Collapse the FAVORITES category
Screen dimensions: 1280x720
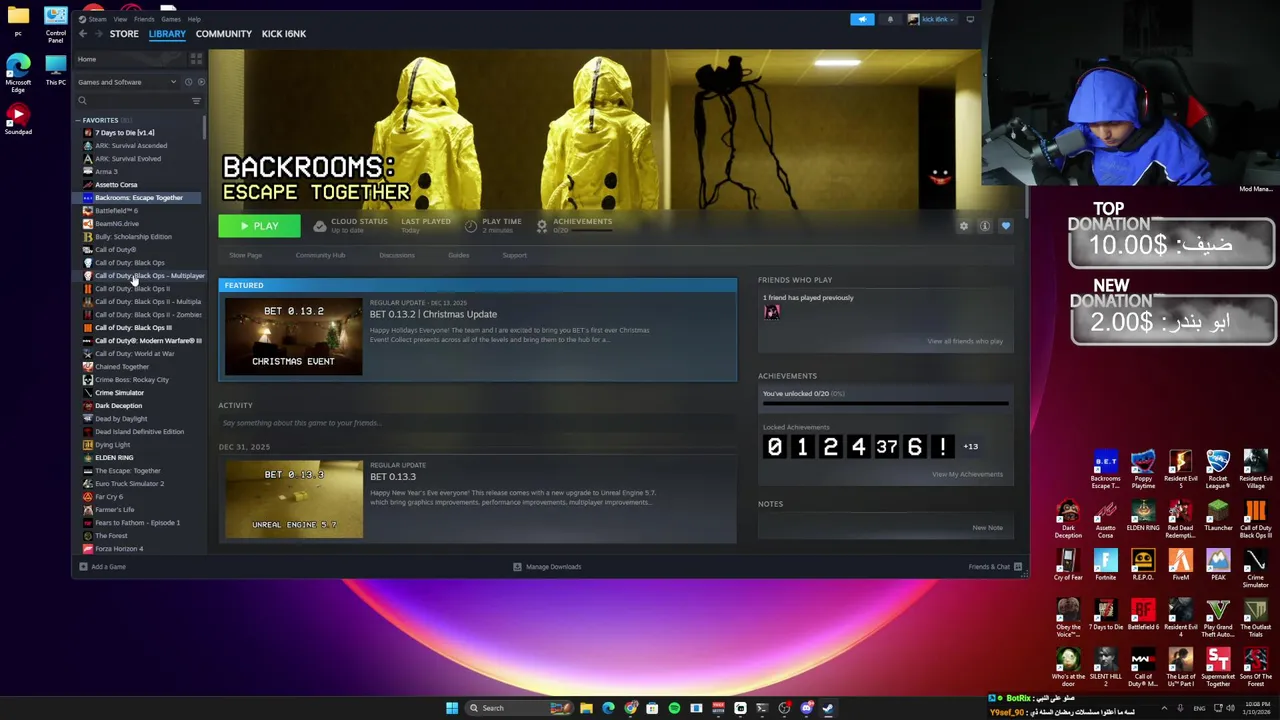[x=78, y=120]
